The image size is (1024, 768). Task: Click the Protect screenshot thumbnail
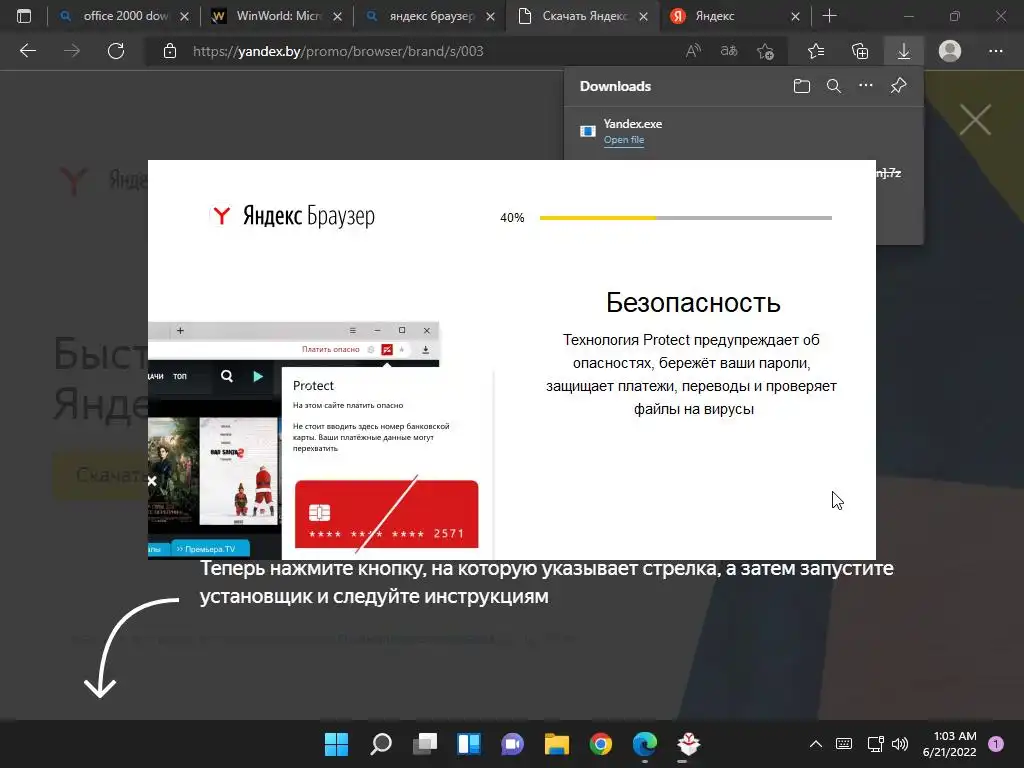[320, 440]
